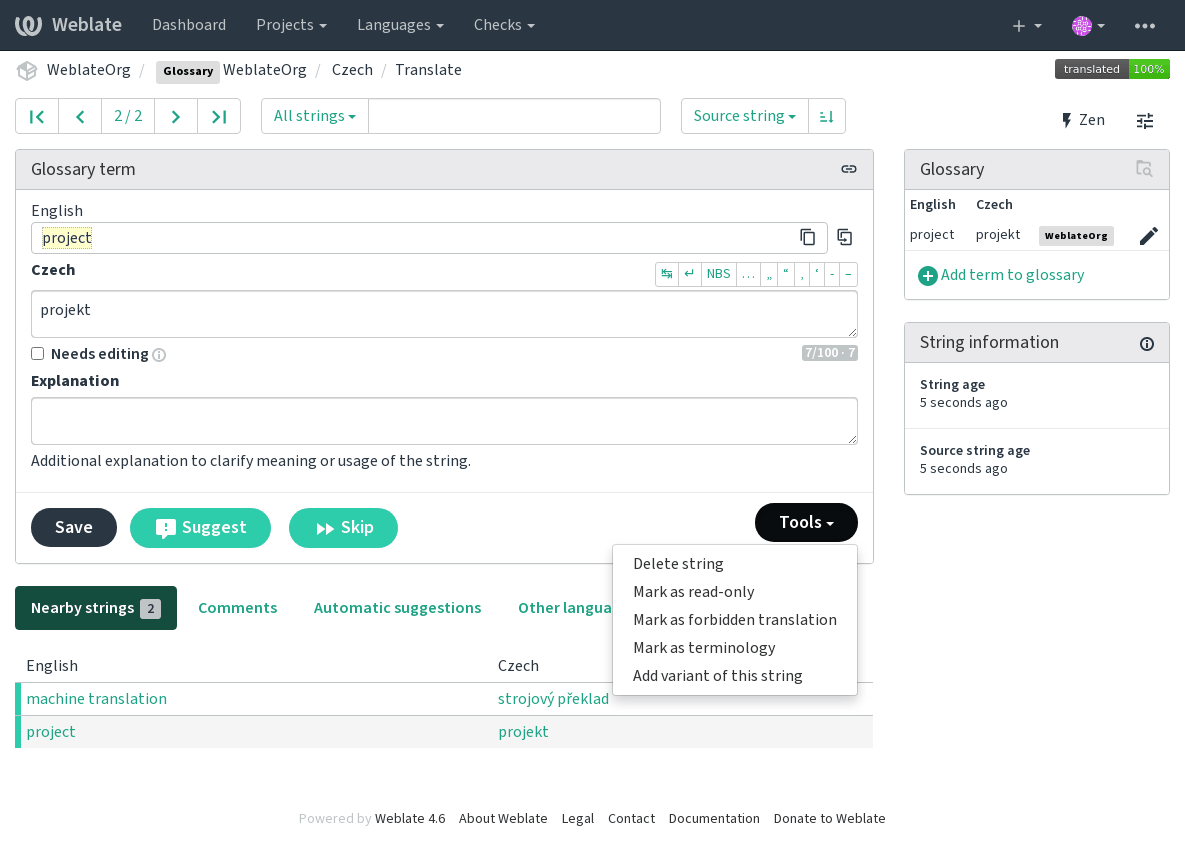Image resolution: width=1185 pixels, height=856 pixels.
Task: Clone source into translation field
Action: [x=845, y=237]
